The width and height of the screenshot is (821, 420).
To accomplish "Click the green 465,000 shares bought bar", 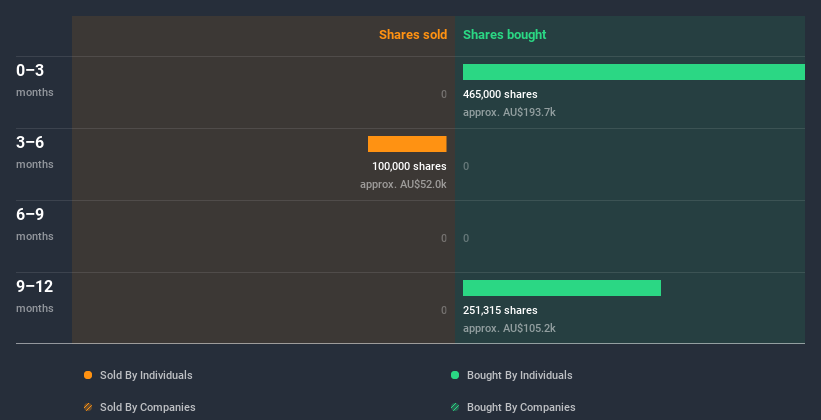I will (x=633, y=72).
